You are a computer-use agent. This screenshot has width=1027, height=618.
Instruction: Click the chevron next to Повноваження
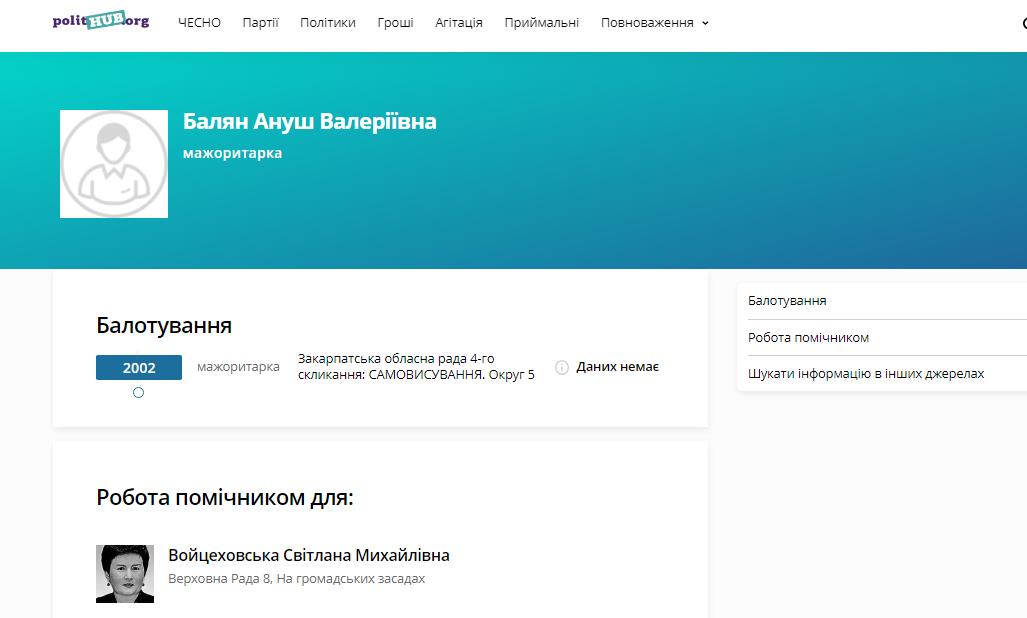pyautogui.click(x=705, y=23)
